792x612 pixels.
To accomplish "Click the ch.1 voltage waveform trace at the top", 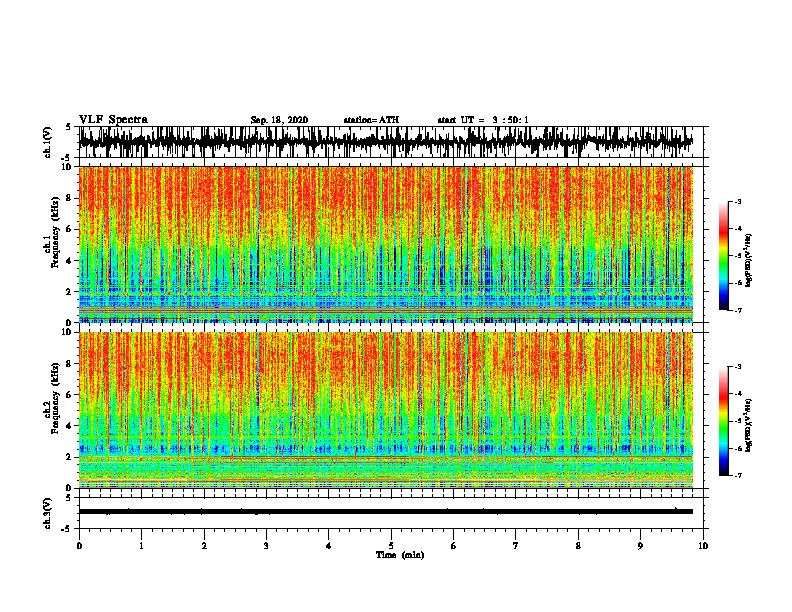I will [385, 141].
